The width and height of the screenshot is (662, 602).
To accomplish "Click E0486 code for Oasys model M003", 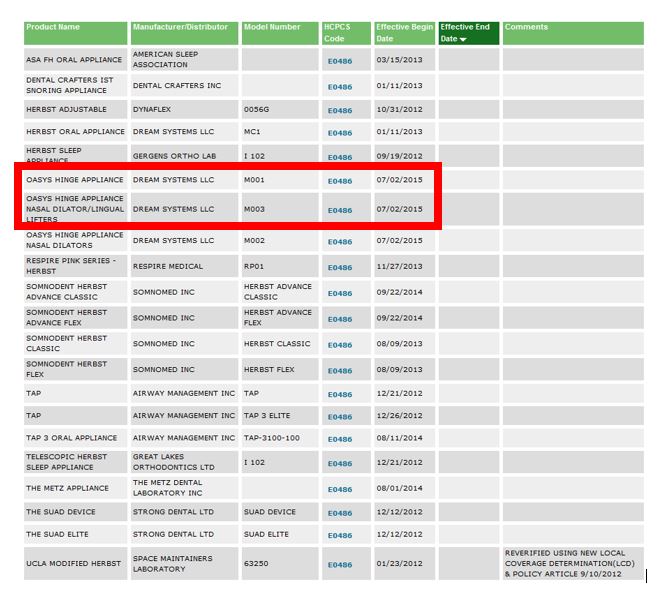I will [340, 210].
